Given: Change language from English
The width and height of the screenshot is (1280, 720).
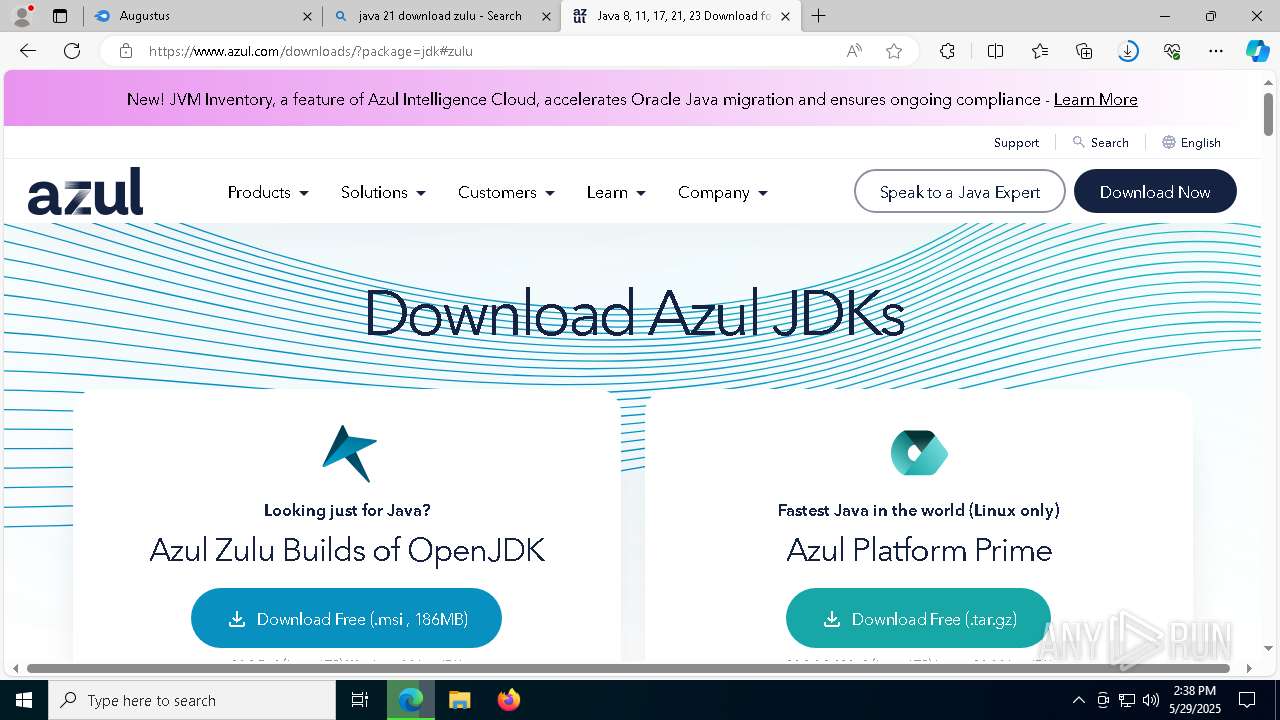Looking at the screenshot, I should point(1191,142).
